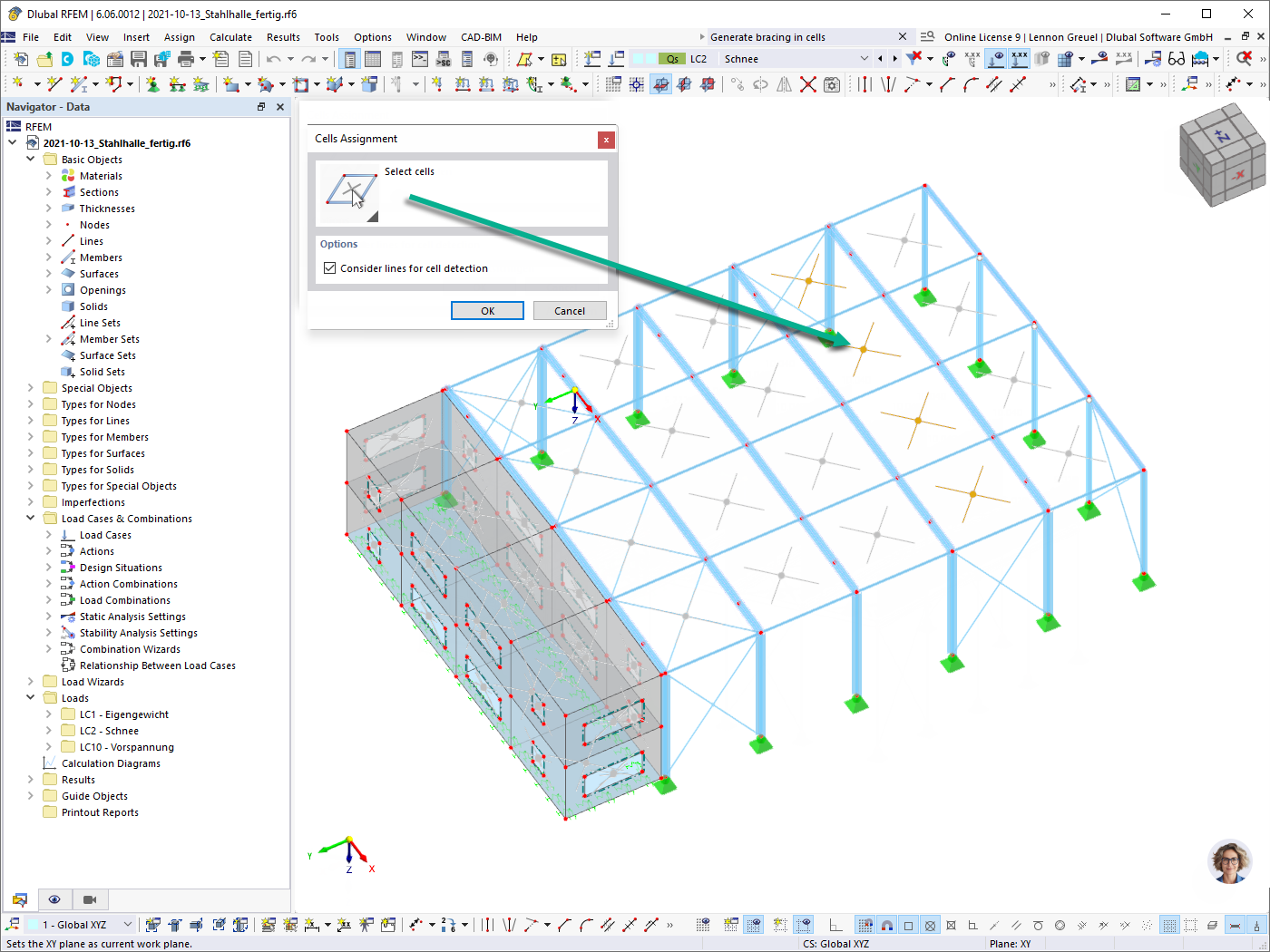Close the Cells Assignment dialog
1270x952 pixels.
(x=606, y=140)
